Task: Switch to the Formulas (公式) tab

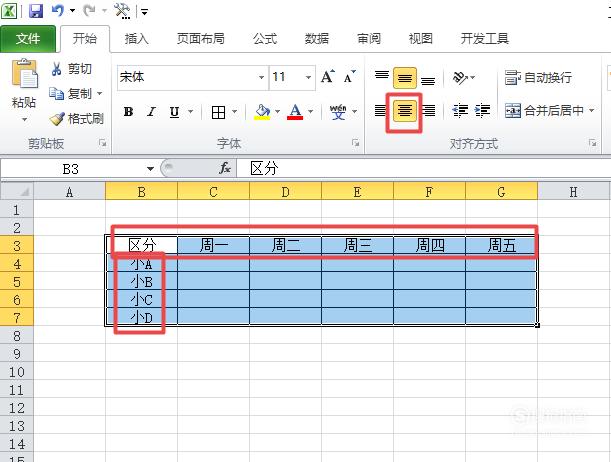Action: click(265, 39)
